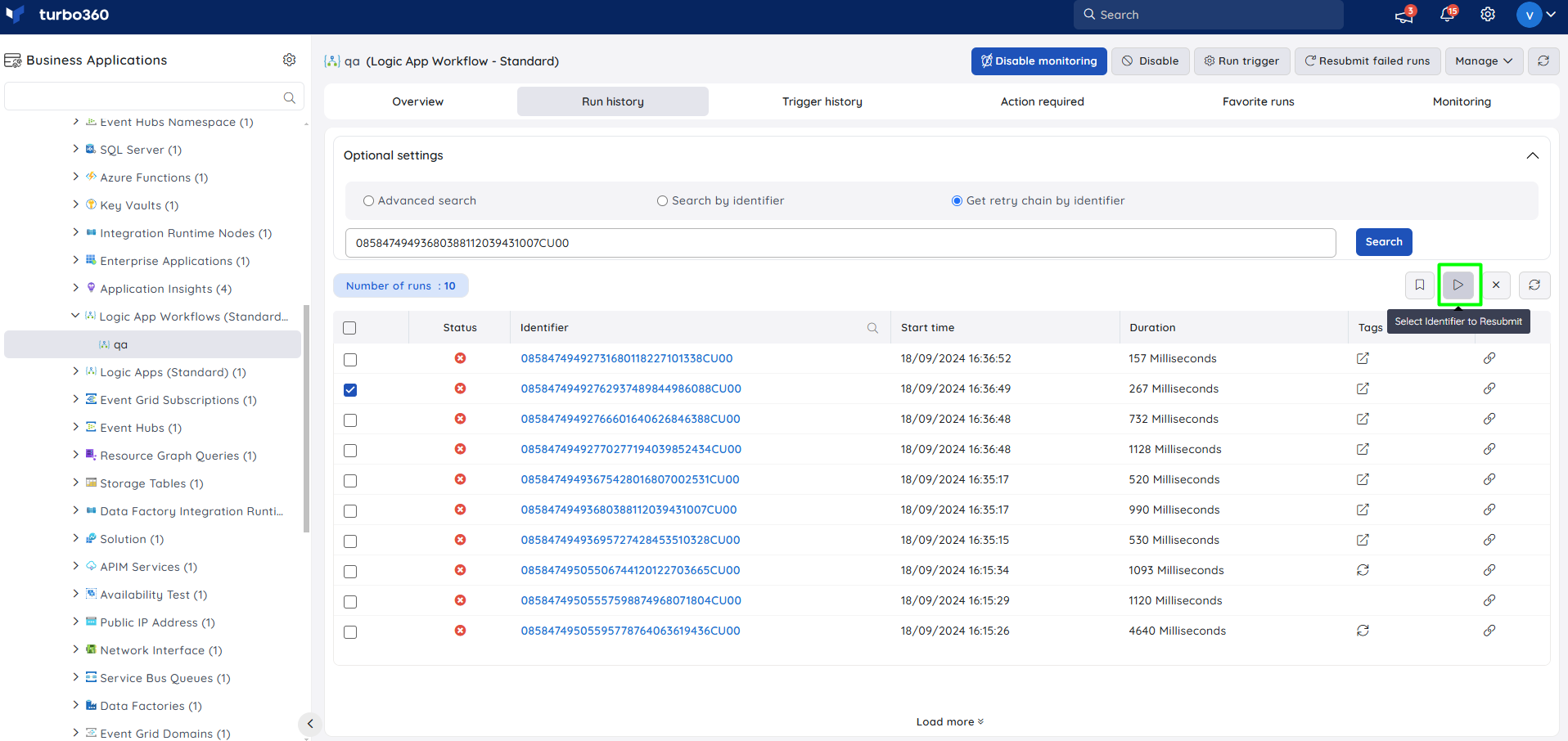Image resolution: width=1568 pixels, height=741 pixels.
Task: Click Identifier column search icon
Action: [872, 328]
